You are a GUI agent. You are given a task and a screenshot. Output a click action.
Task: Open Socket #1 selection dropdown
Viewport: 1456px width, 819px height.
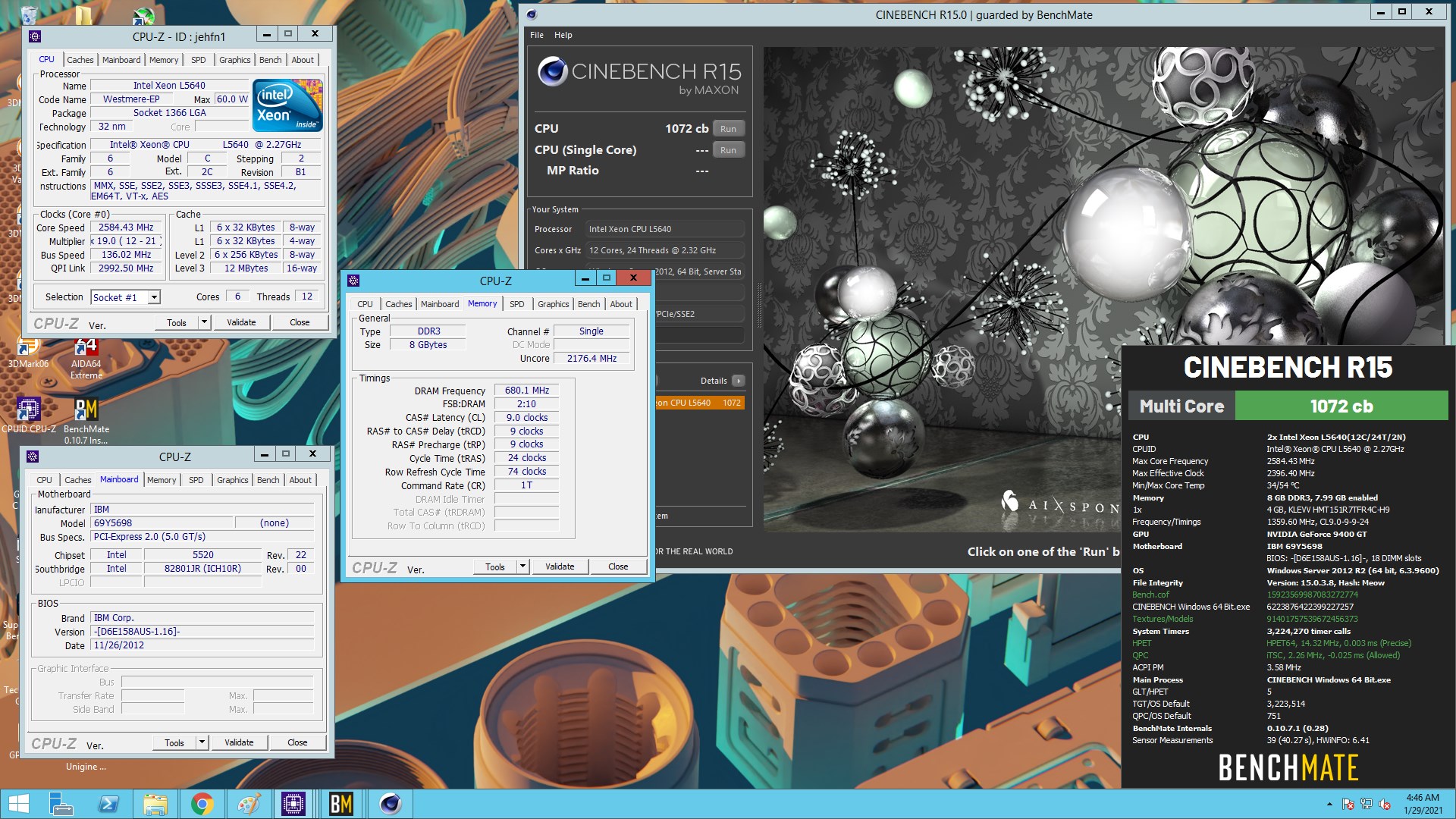click(154, 297)
